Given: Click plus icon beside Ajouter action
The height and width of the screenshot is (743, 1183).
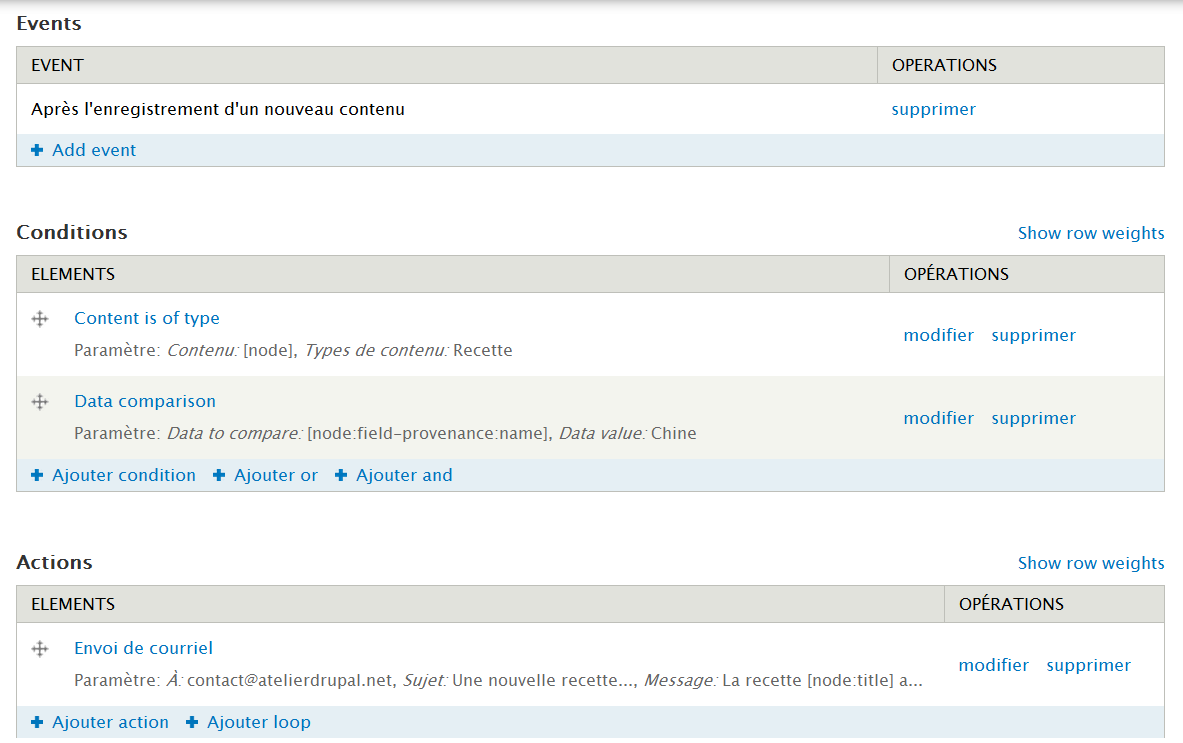Looking at the screenshot, I should tap(37, 722).
